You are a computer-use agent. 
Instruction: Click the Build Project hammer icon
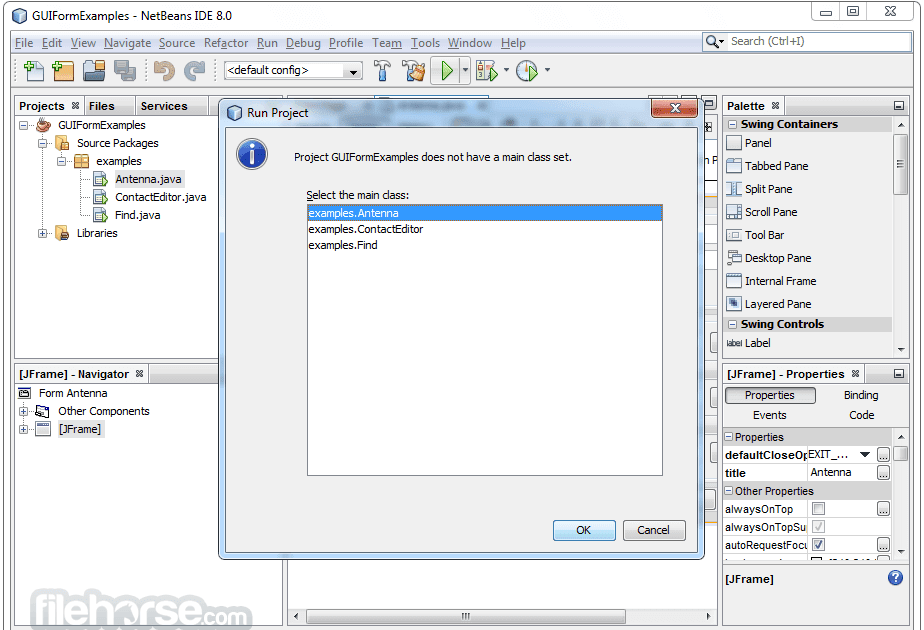[x=382, y=71]
